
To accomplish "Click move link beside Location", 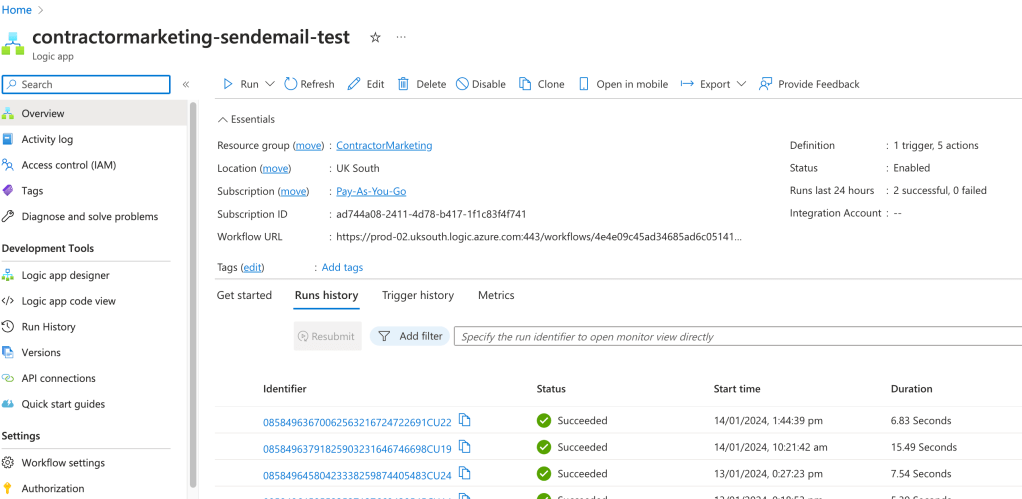I will (275, 169).
